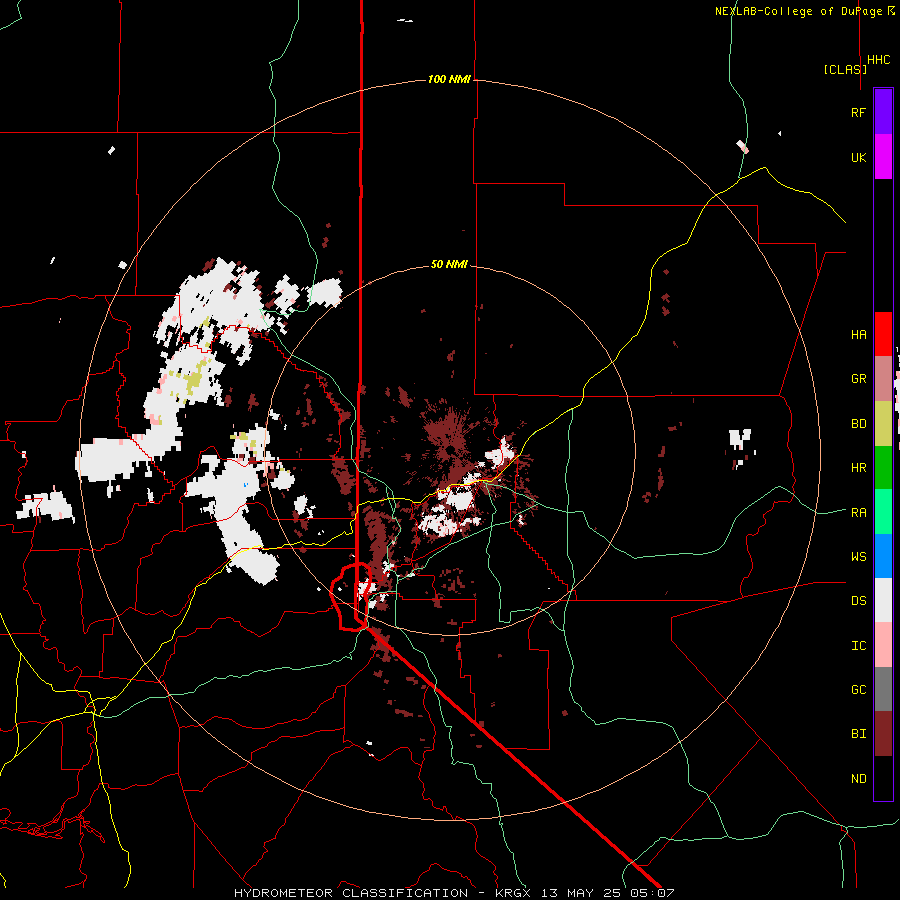Click the HA legend label
The width and height of the screenshot is (900, 900).
point(858,334)
